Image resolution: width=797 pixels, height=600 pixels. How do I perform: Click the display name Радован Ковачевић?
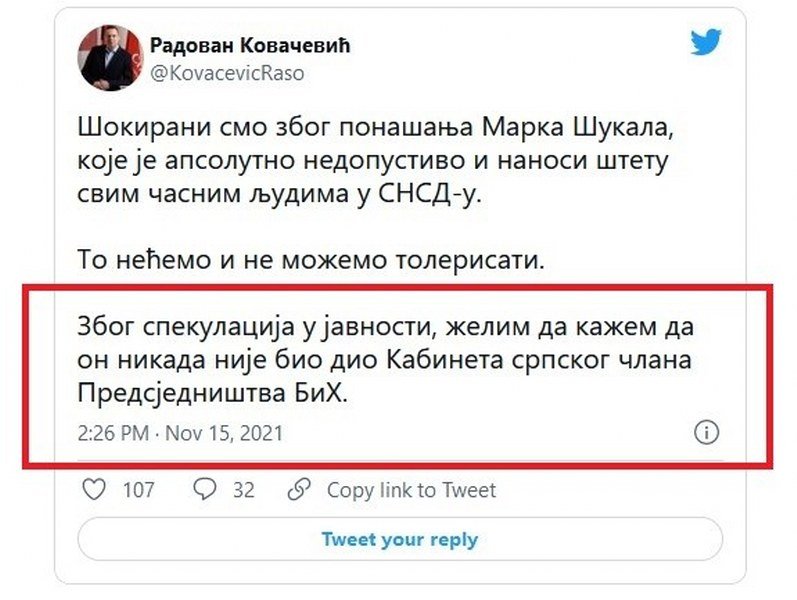click(250, 46)
